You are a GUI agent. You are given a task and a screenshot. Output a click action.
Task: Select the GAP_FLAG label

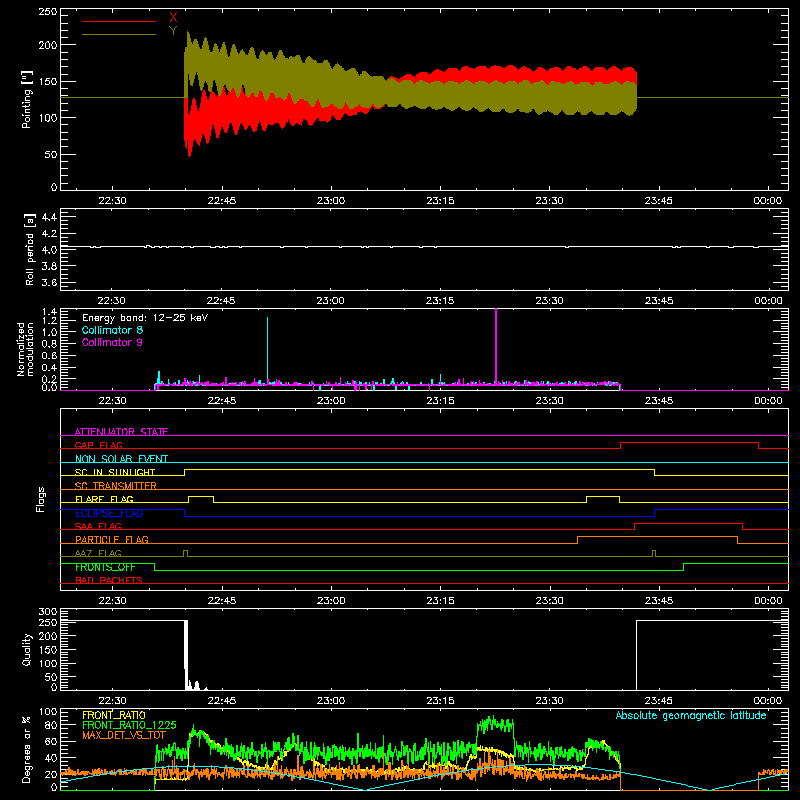click(99, 445)
